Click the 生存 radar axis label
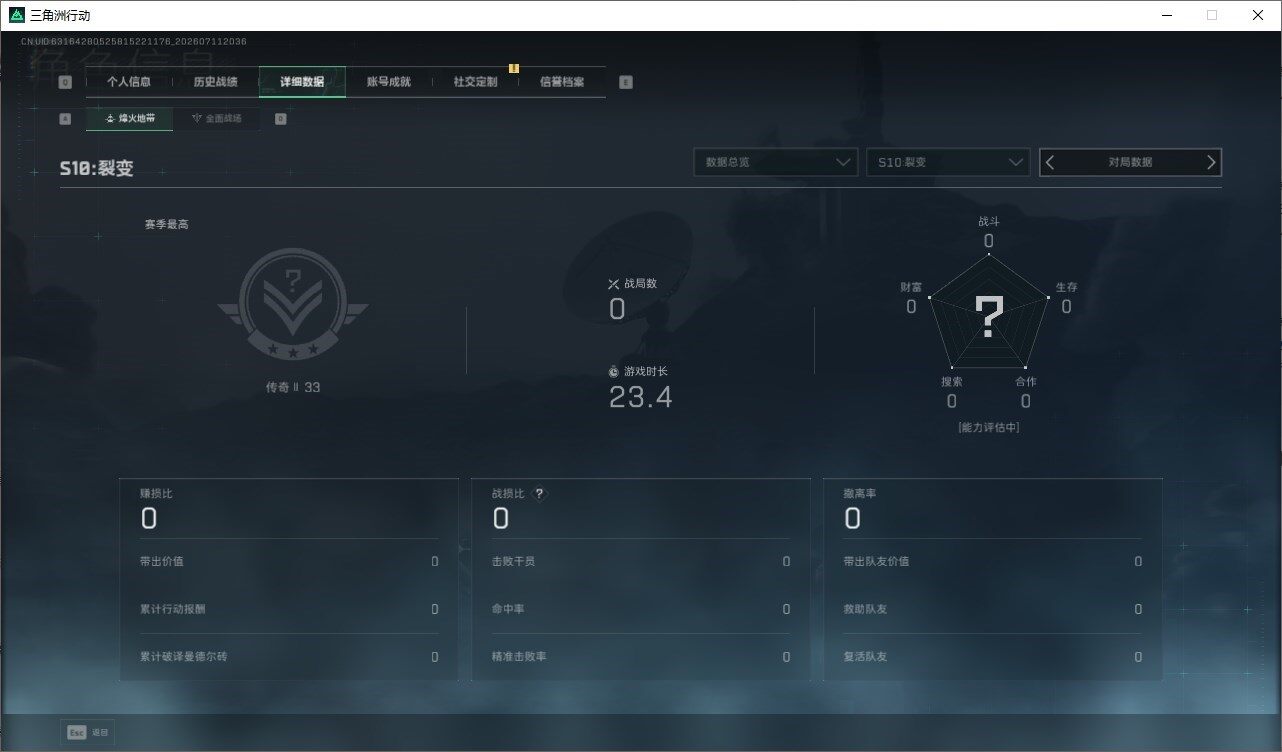Viewport: 1282px width, 752px height. (1066, 287)
